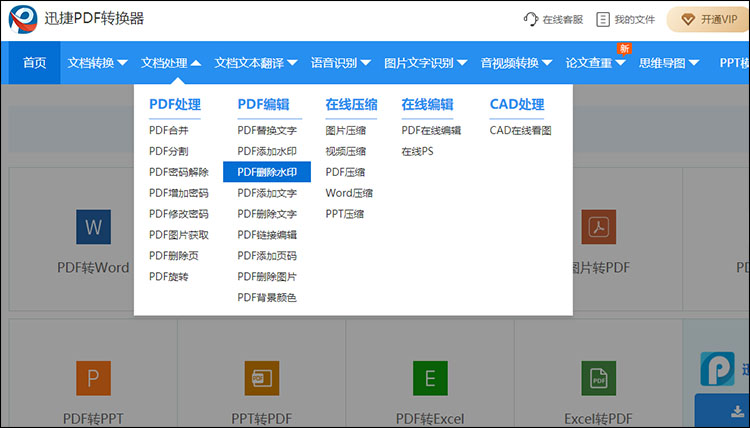Open PDF在线编辑 option
This screenshot has height=428, width=750.
click(431, 130)
